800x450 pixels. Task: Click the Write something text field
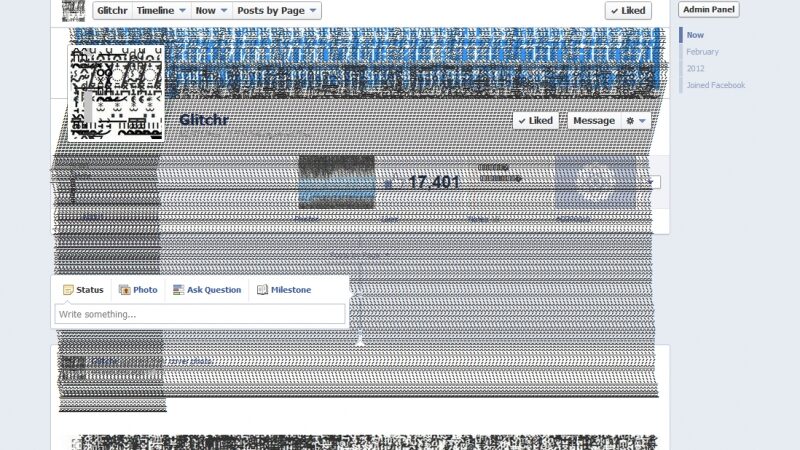point(200,314)
